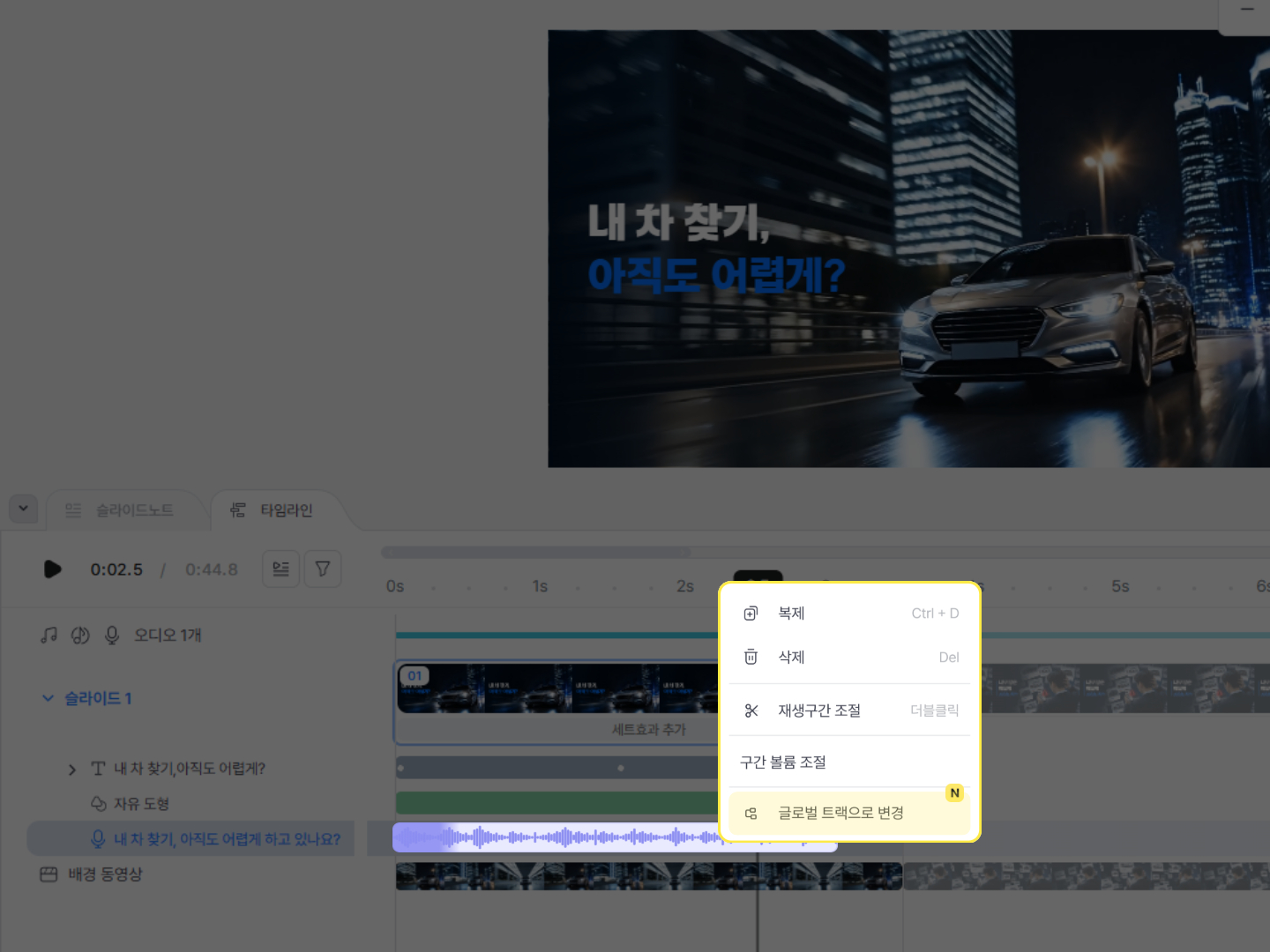The height and width of the screenshot is (952, 1270).
Task: Select the 자유 도형 layer
Action: 141,804
